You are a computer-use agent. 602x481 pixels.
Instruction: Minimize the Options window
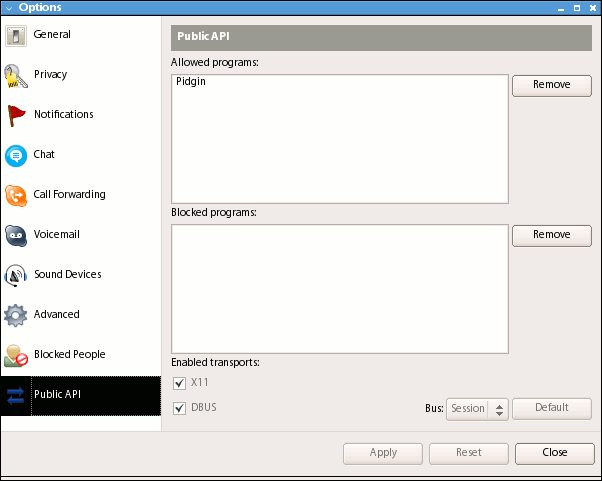pos(561,8)
